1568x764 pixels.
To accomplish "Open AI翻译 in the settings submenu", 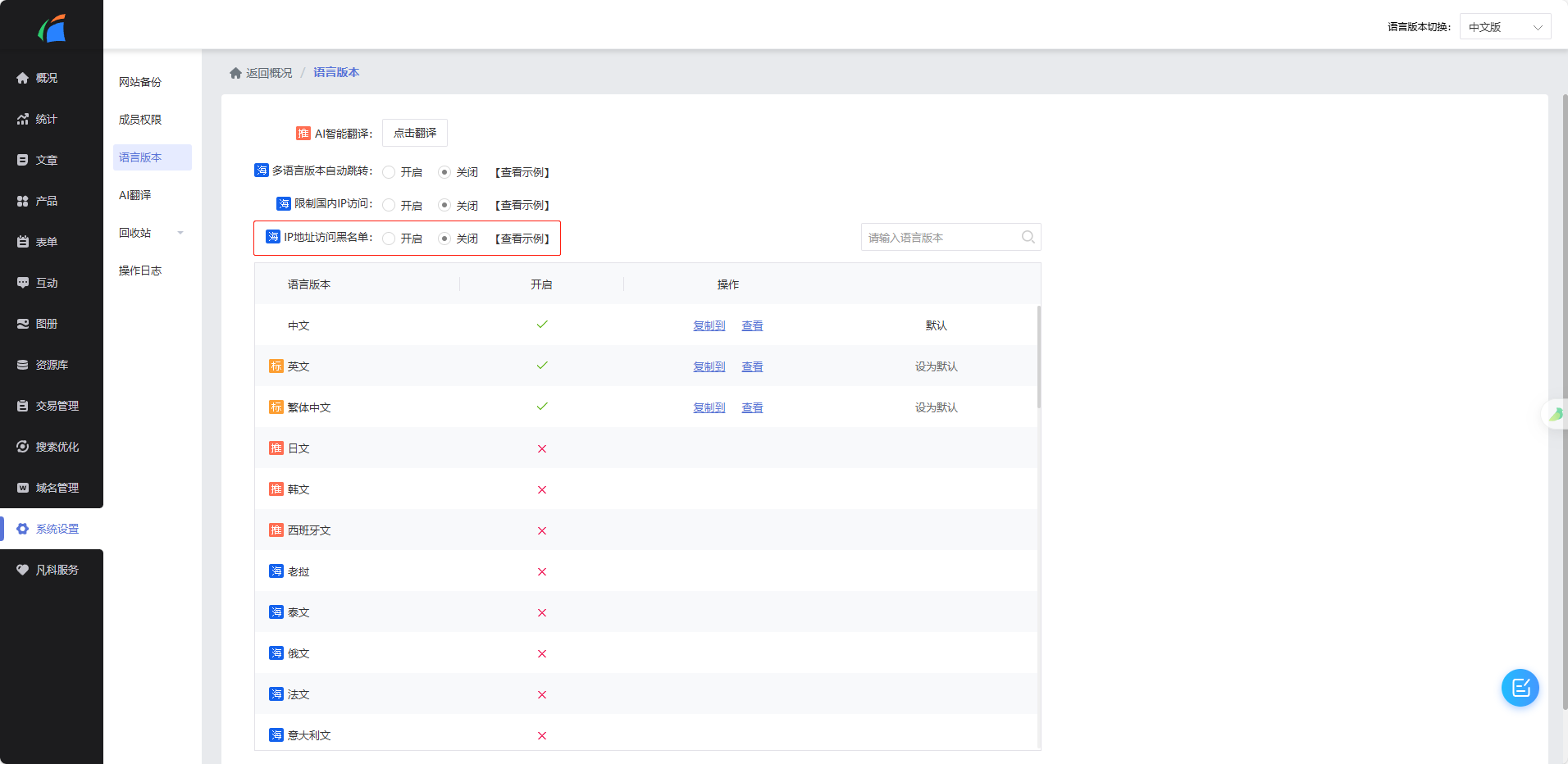I will point(135,195).
